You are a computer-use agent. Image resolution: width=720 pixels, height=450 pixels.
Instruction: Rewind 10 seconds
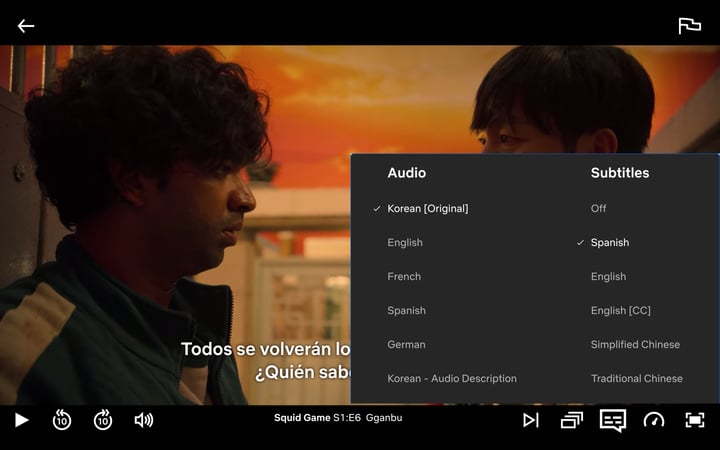[x=62, y=420]
